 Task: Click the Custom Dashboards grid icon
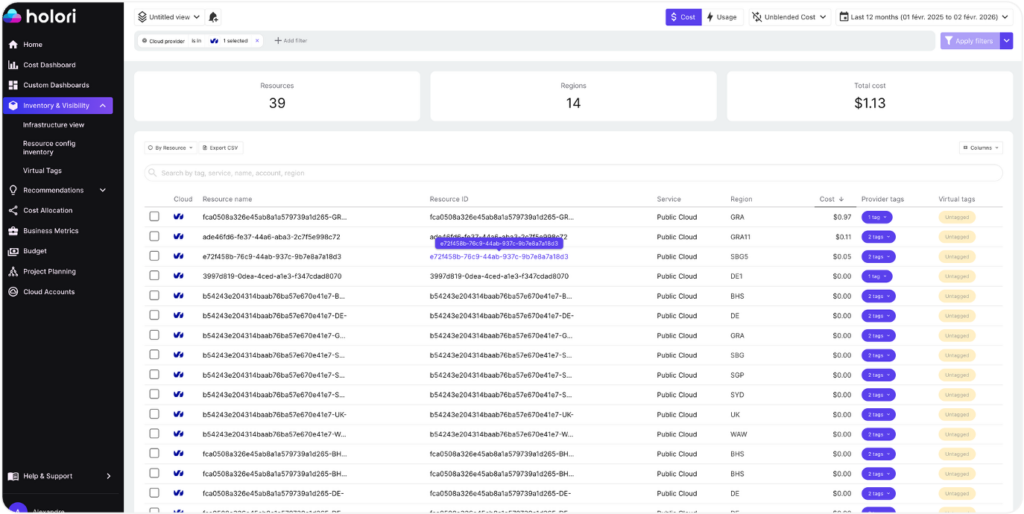13,85
